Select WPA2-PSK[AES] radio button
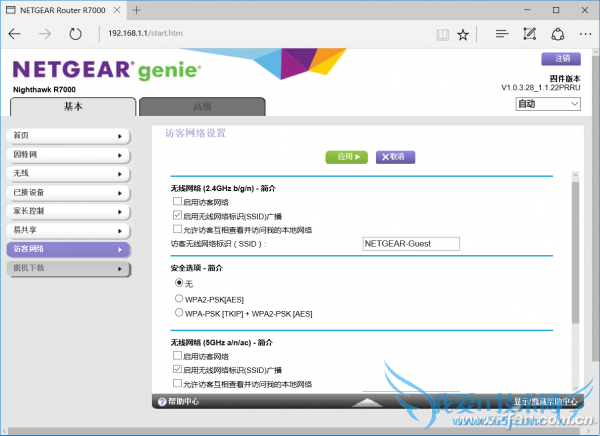 coord(179,298)
